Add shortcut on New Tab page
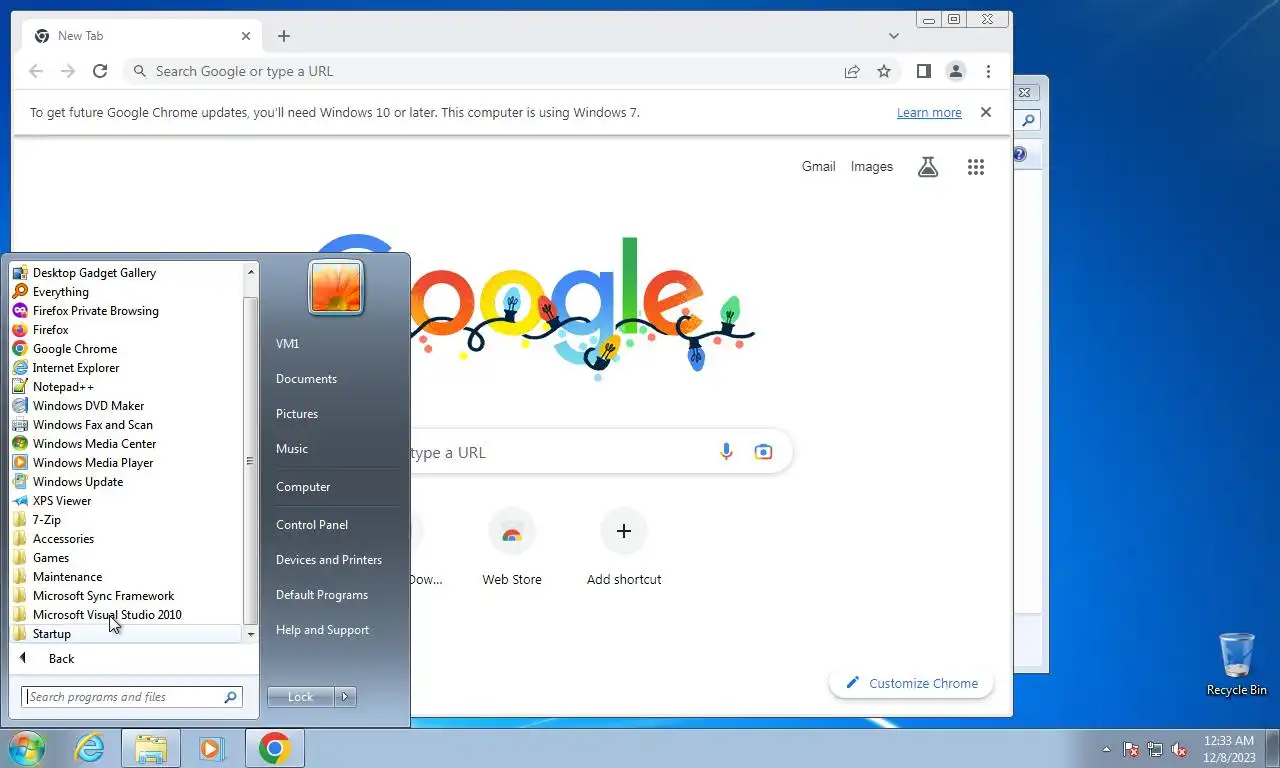The height and width of the screenshot is (768, 1280). (x=624, y=547)
